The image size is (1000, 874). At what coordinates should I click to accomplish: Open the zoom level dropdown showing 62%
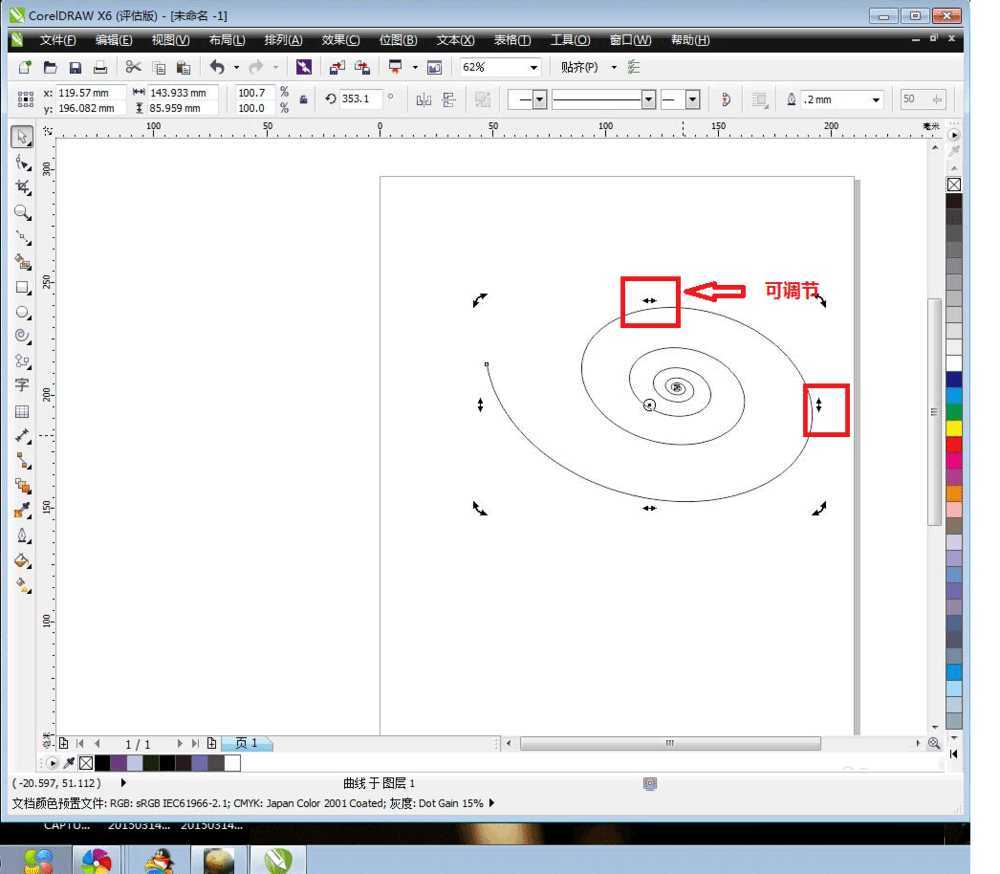click(533, 67)
